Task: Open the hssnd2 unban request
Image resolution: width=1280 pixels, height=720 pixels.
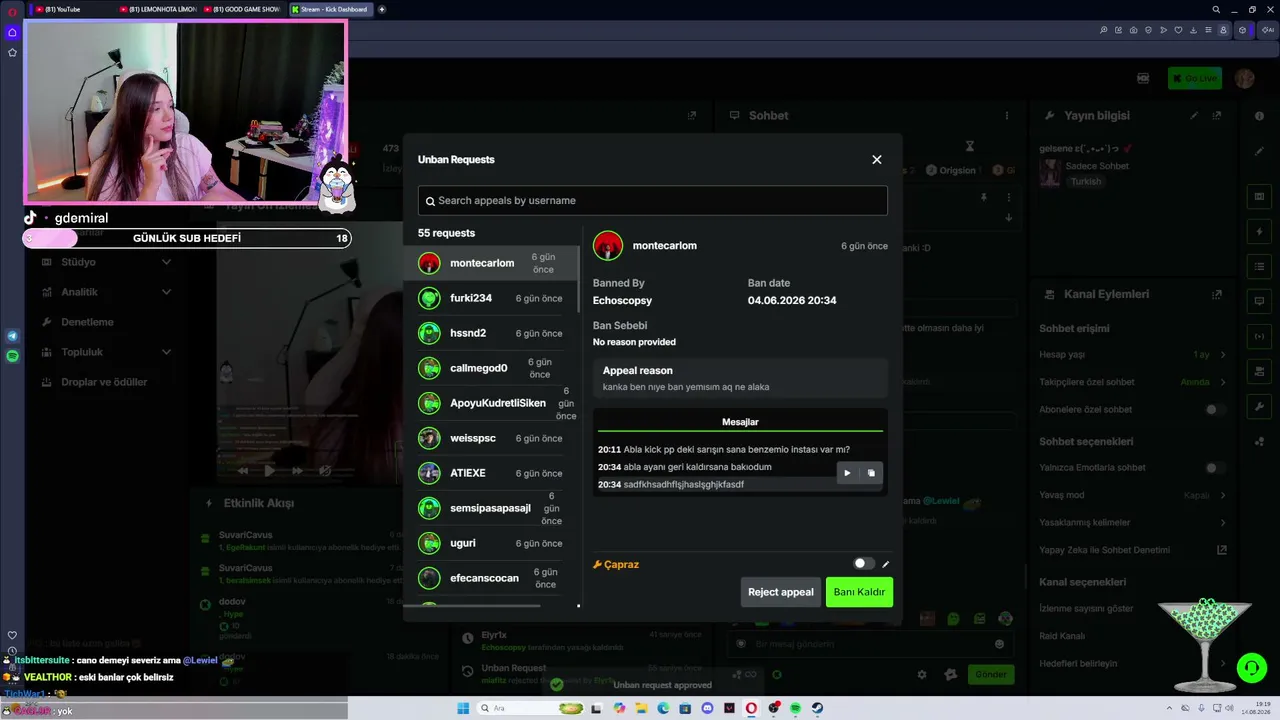Action: click(490, 333)
